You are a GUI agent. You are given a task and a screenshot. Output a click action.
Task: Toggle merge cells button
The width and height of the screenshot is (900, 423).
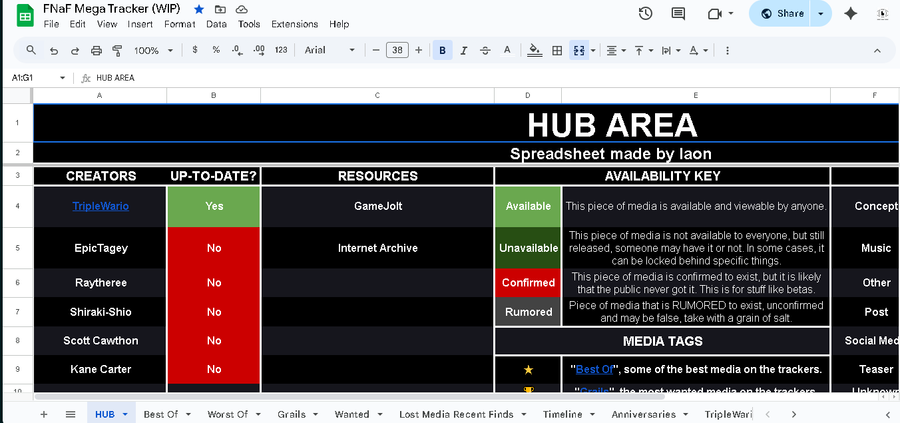point(579,51)
